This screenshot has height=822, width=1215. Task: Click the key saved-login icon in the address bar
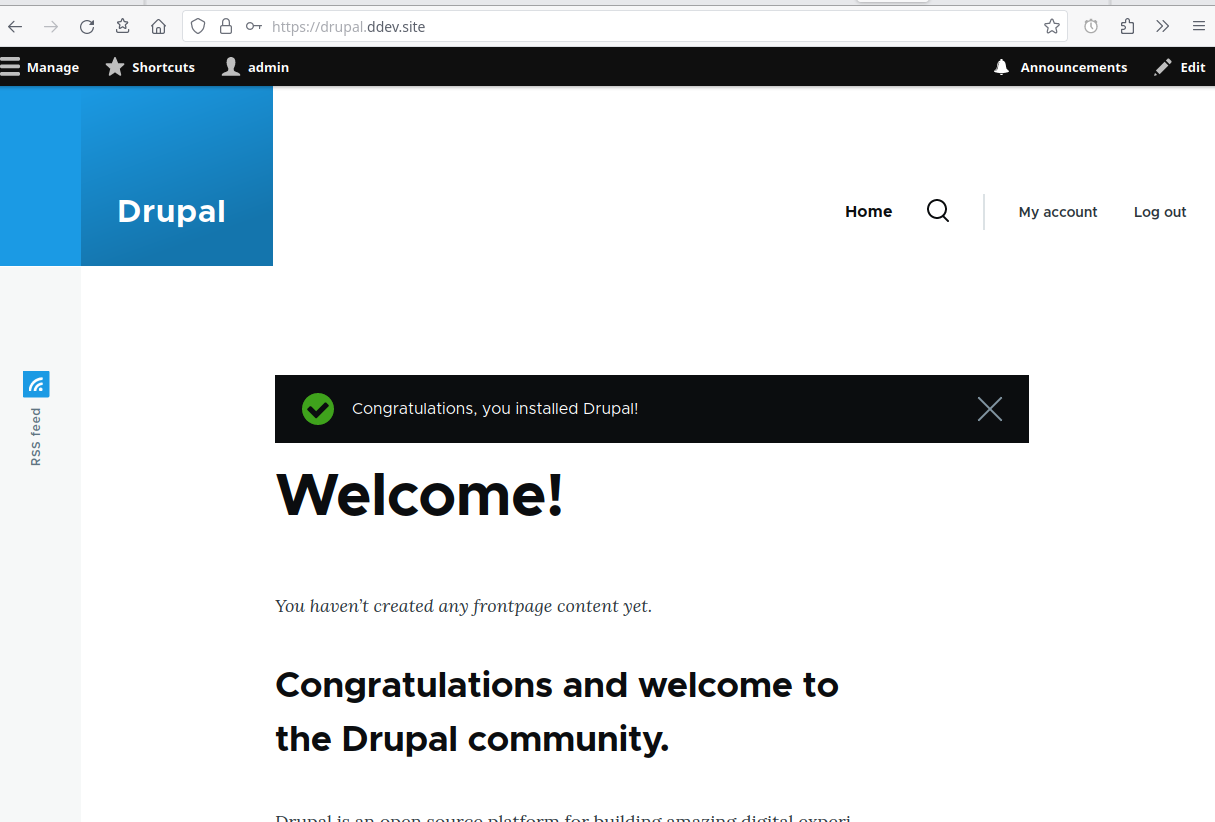tap(254, 27)
